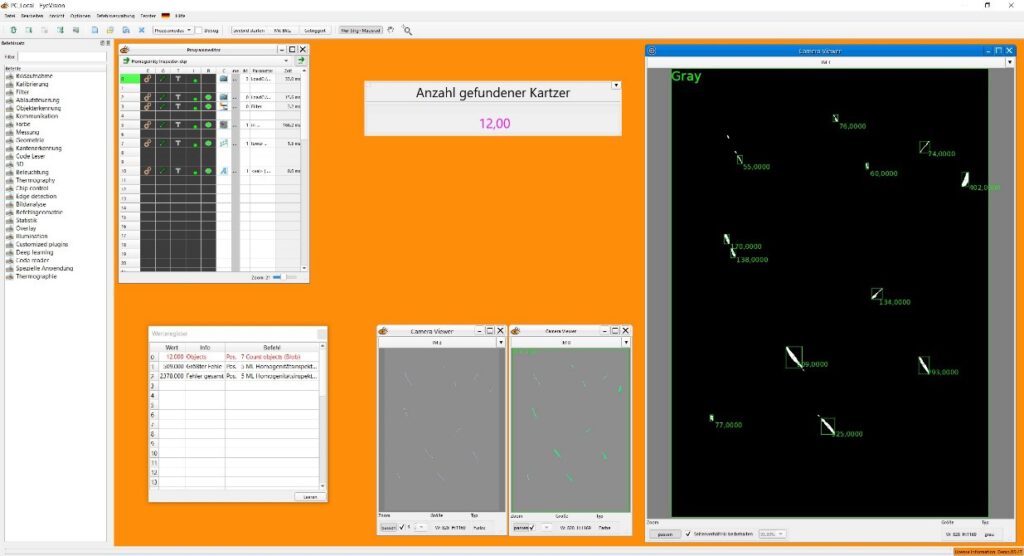The image size is (1024, 556).
Task: Click passen button in right small Camera Viewer
Action: click(520, 527)
